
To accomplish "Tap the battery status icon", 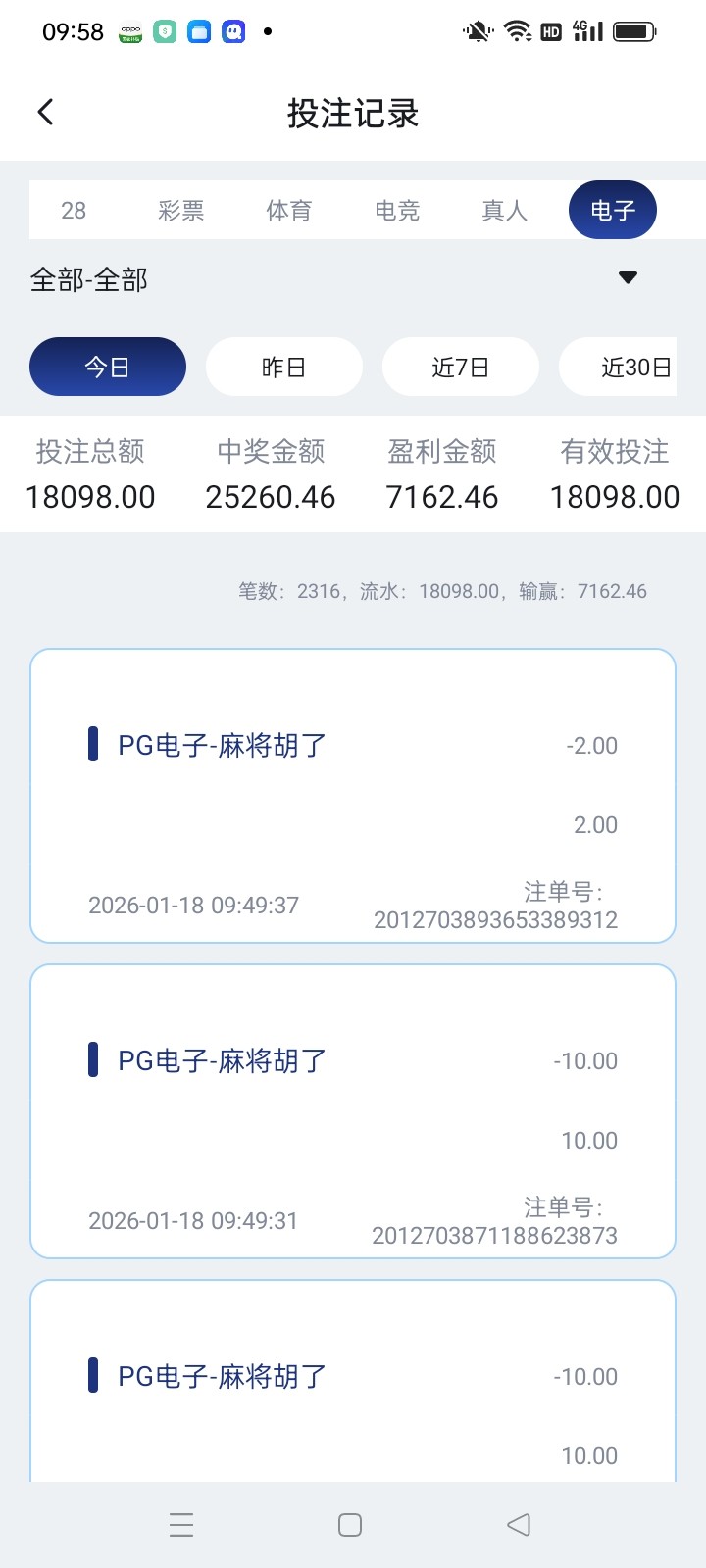I will point(633,31).
